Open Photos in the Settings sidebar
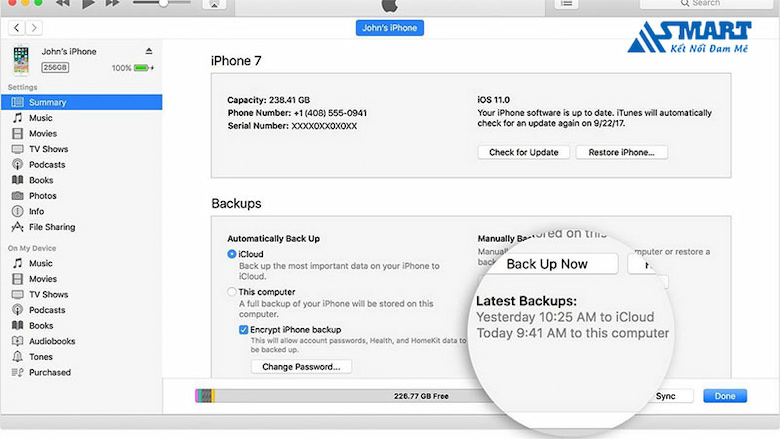Viewport: 780px width, 439px height. point(42,196)
